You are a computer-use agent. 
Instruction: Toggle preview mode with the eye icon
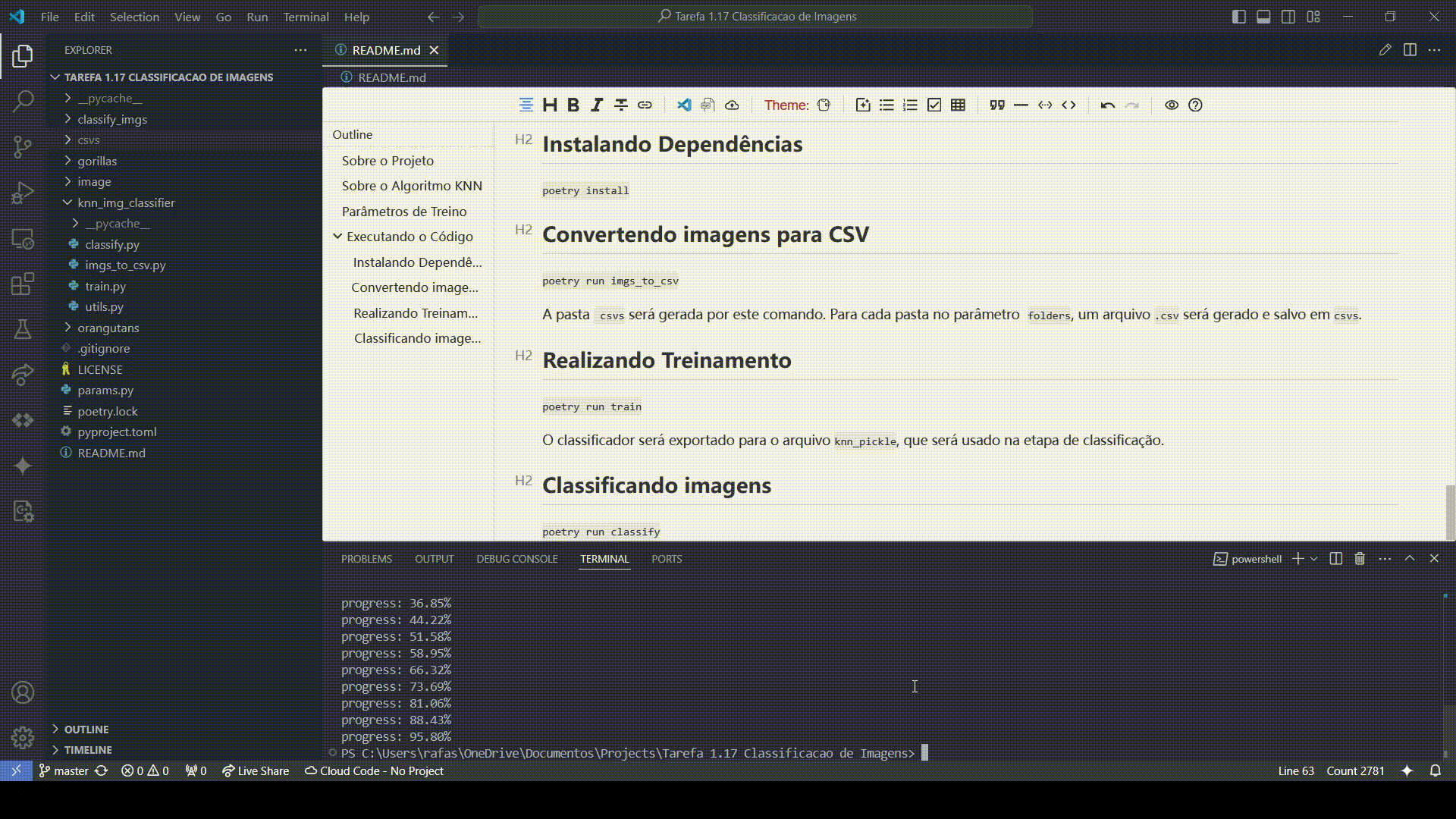tap(1172, 105)
